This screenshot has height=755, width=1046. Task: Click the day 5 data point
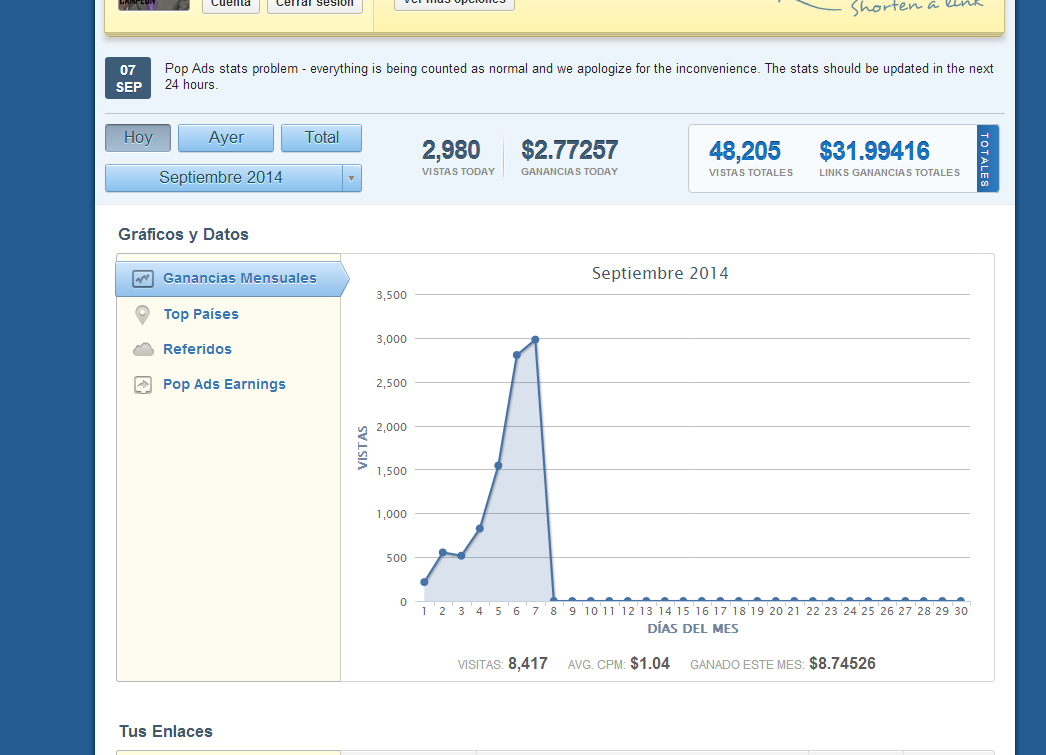498,466
